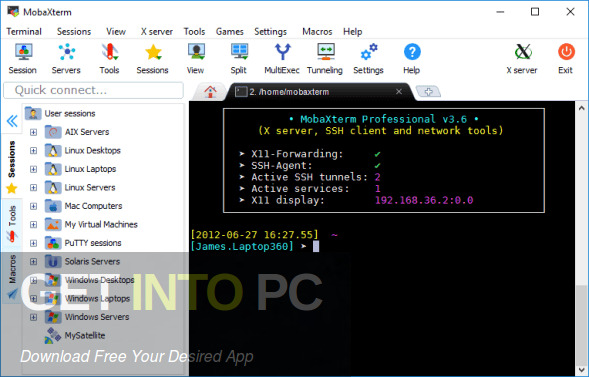Open the Settings menu in menu bar
This screenshot has height=377, width=589.
pos(270,32)
